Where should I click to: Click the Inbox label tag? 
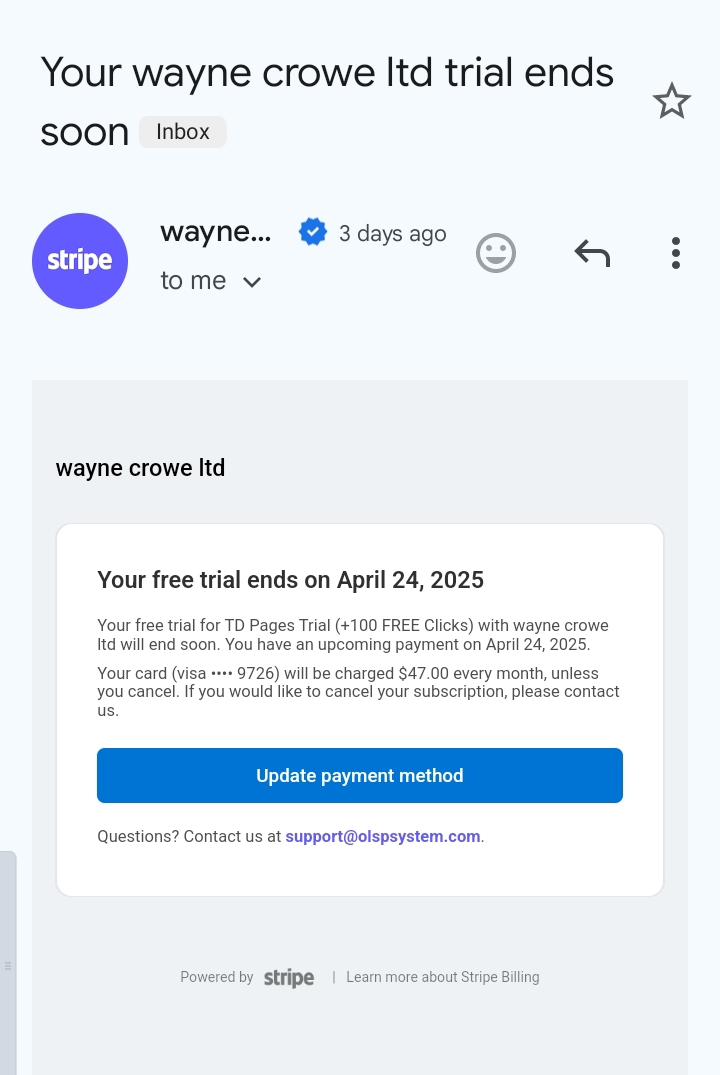tap(183, 132)
